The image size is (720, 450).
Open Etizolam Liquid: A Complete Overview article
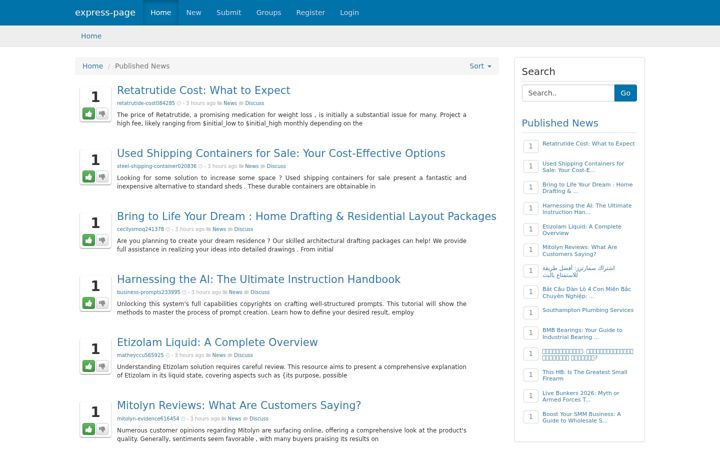(x=217, y=343)
